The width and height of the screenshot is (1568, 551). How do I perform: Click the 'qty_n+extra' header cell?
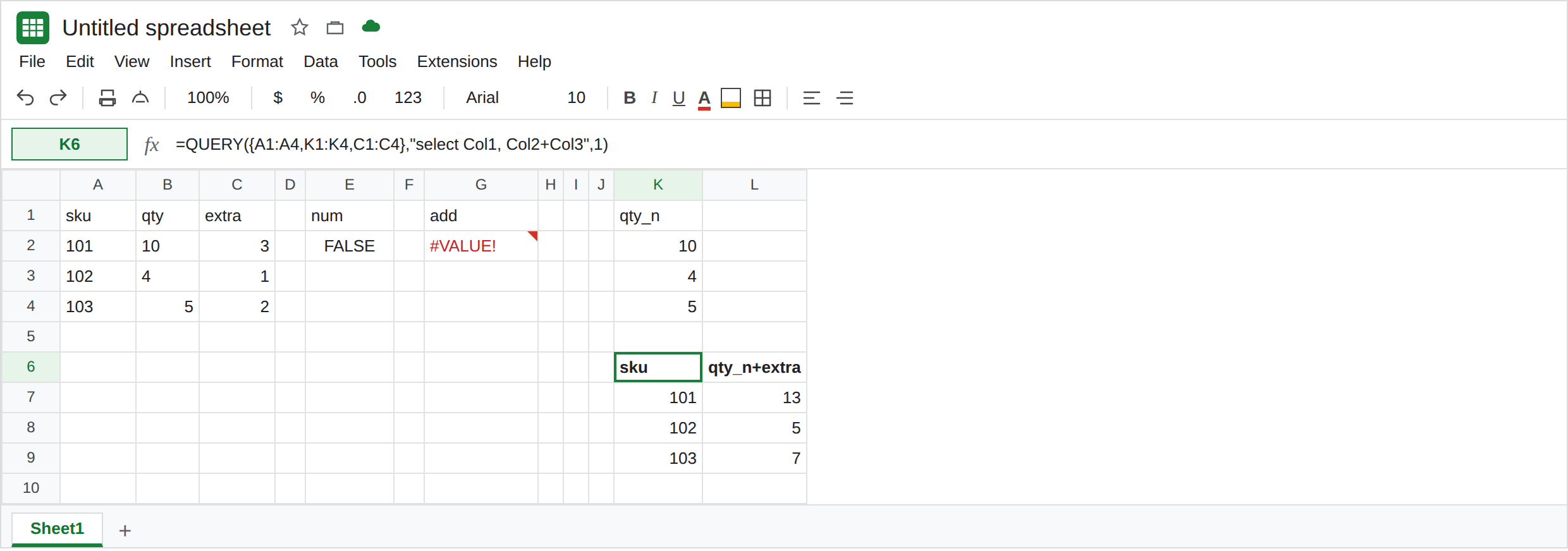[x=754, y=367]
